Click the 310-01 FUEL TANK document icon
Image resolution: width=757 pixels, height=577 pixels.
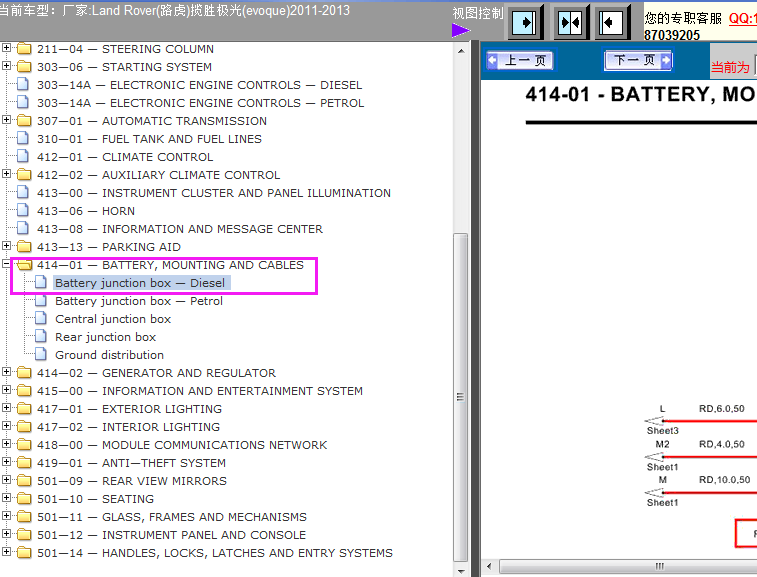point(23,138)
